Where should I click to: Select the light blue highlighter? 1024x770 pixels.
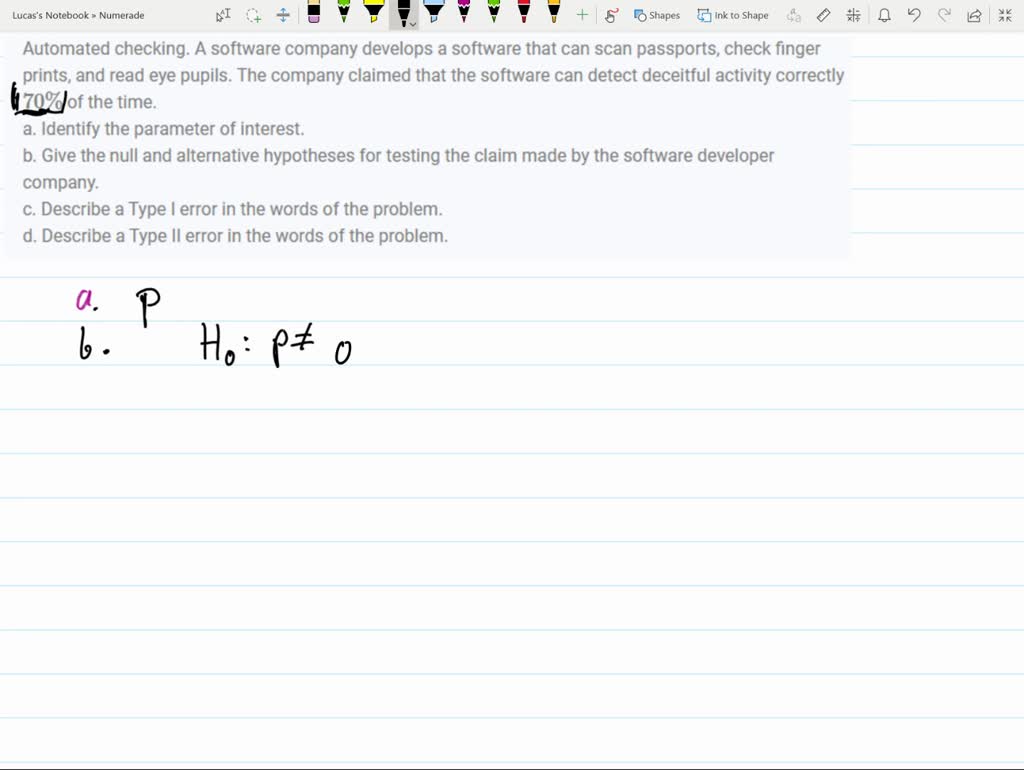434,12
